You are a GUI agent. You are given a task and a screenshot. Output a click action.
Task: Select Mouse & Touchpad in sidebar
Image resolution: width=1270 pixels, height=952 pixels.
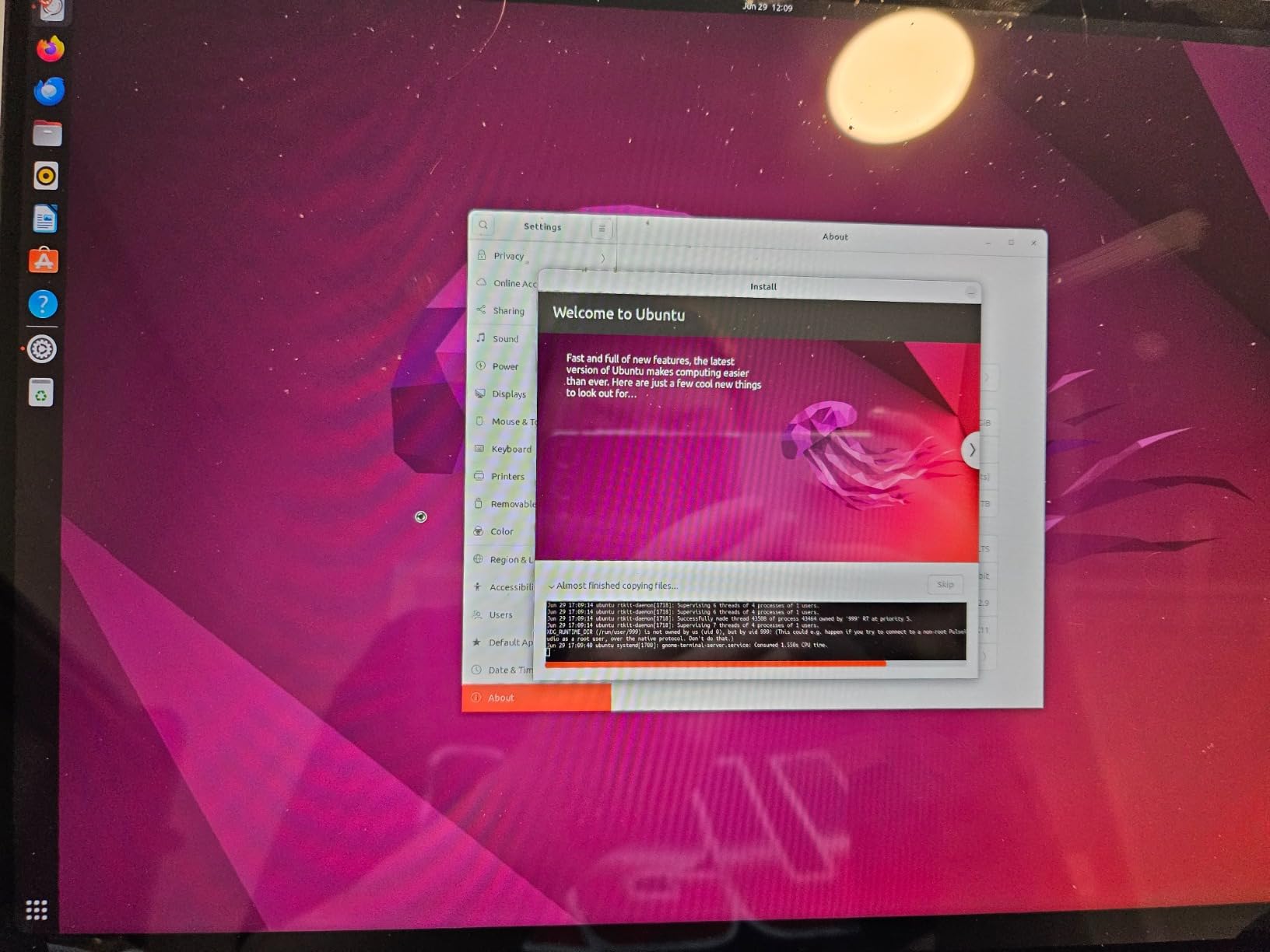502,422
